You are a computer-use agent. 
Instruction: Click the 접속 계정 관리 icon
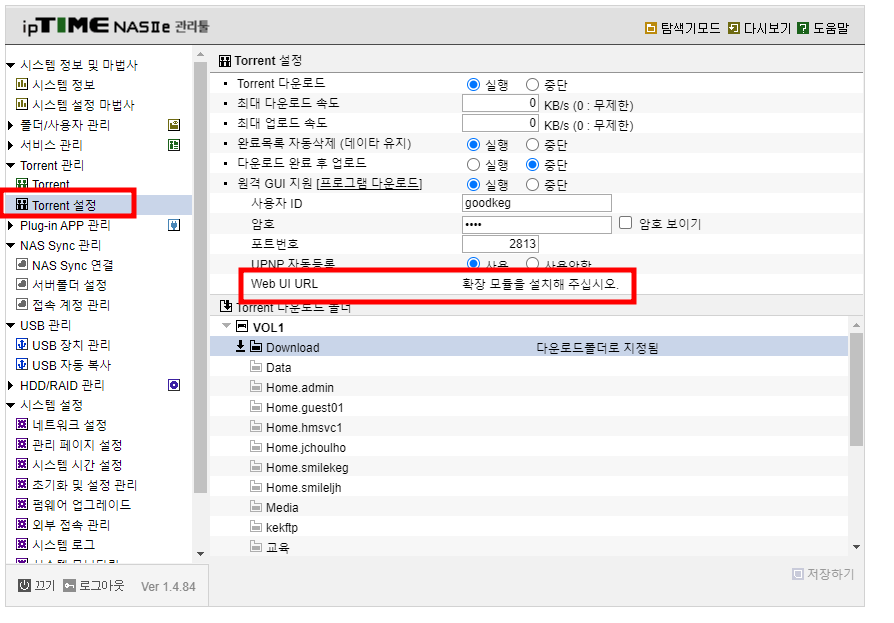[22, 304]
